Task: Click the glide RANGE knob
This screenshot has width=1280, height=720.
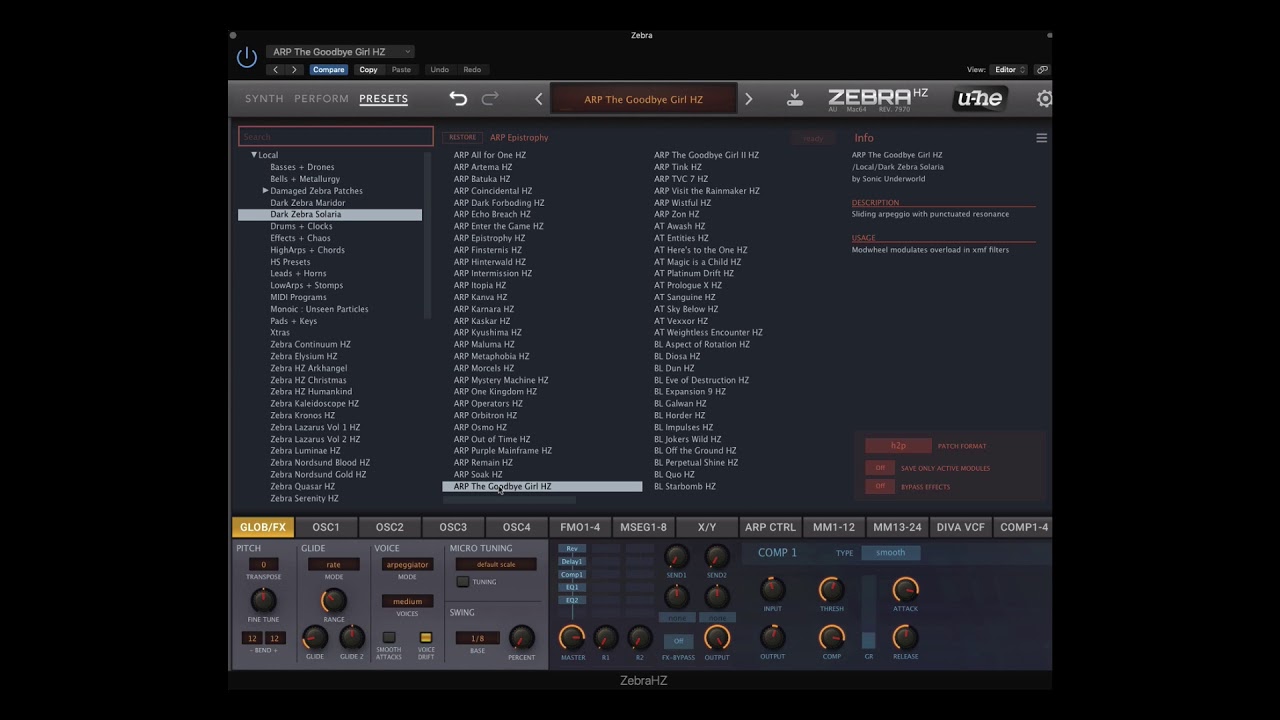Action: (x=333, y=600)
